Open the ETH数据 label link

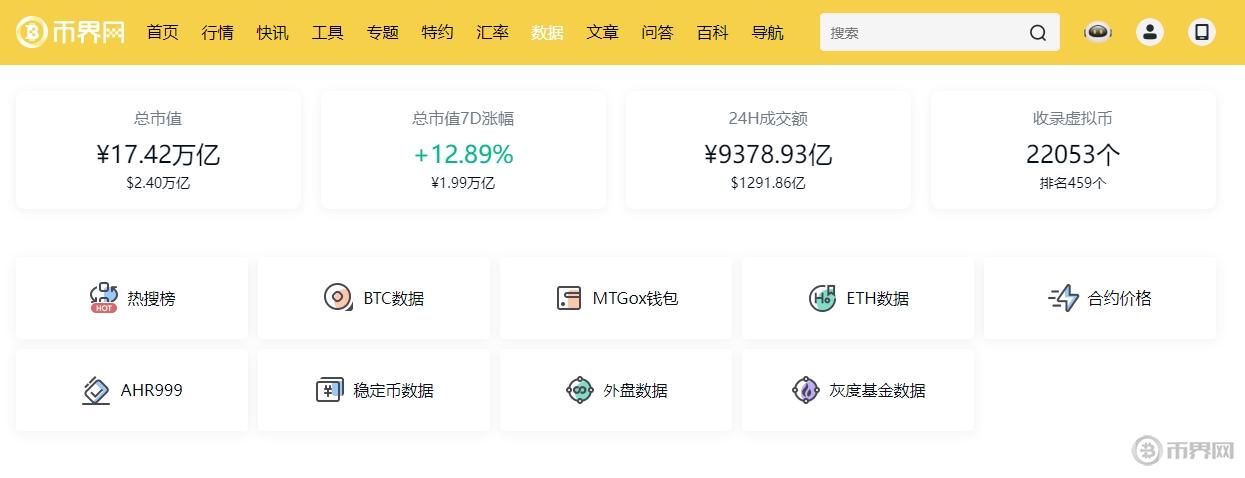pos(878,298)
